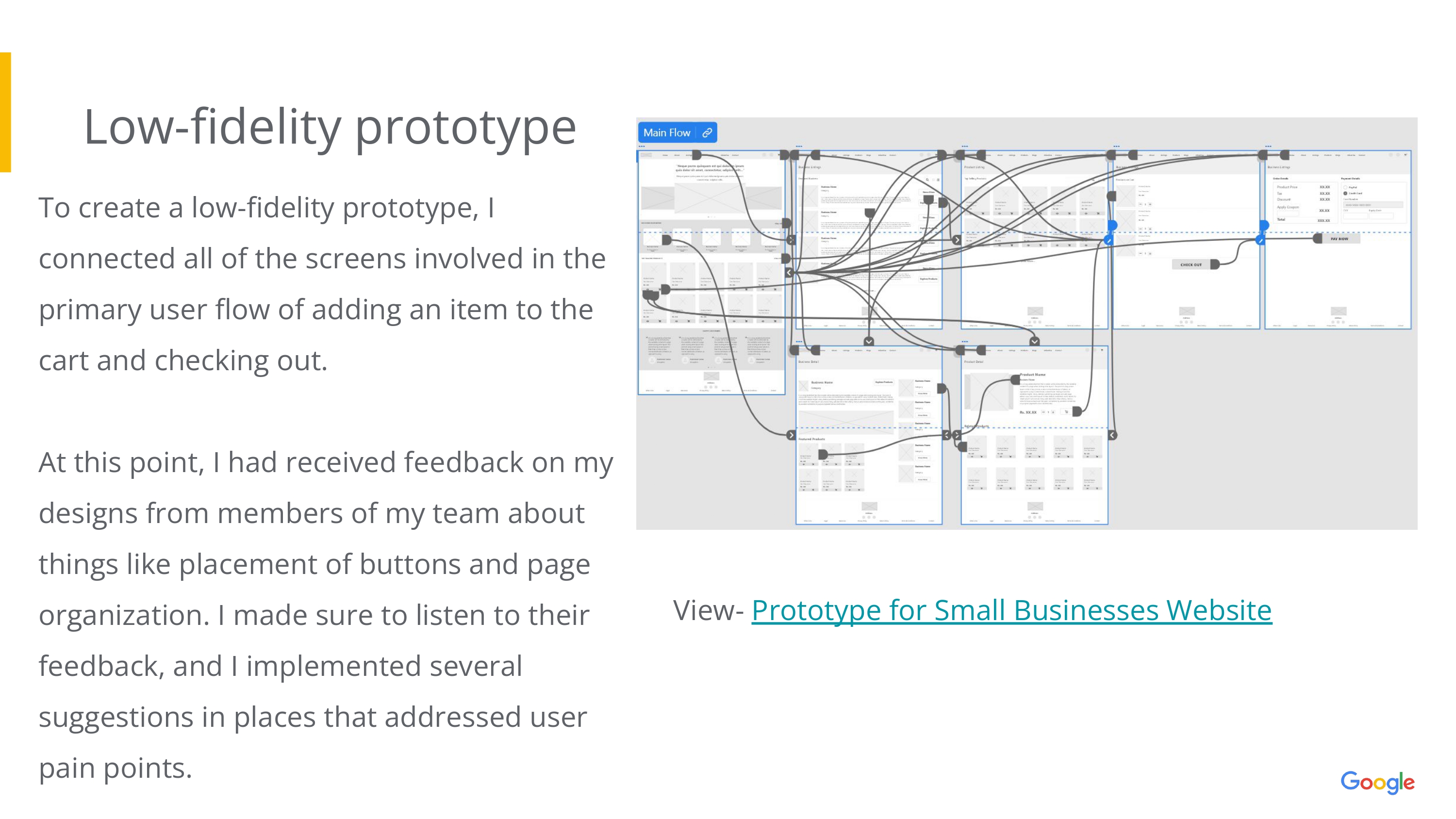
Task: Click three-dots handle above payment screen frame
Action: tap(1268, 147)
